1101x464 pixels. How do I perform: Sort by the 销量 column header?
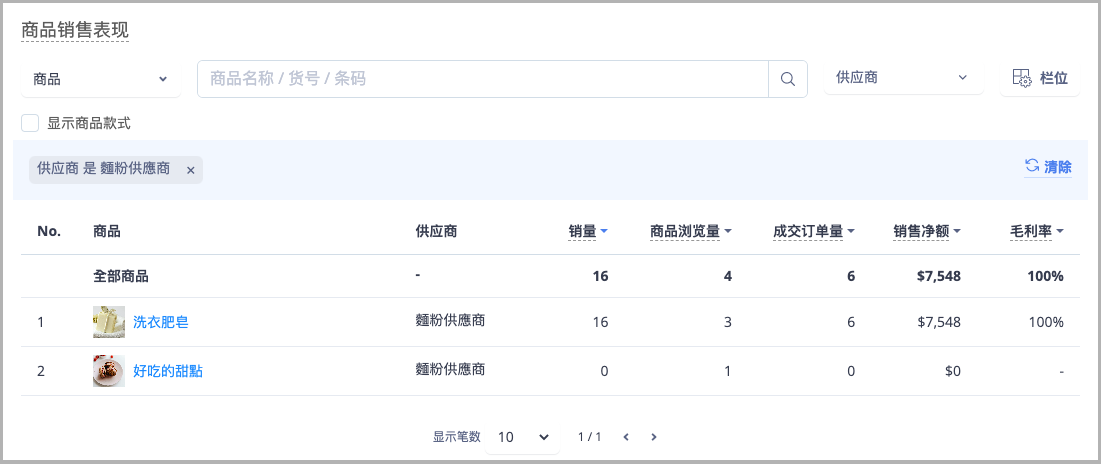[x=588, y=231]
